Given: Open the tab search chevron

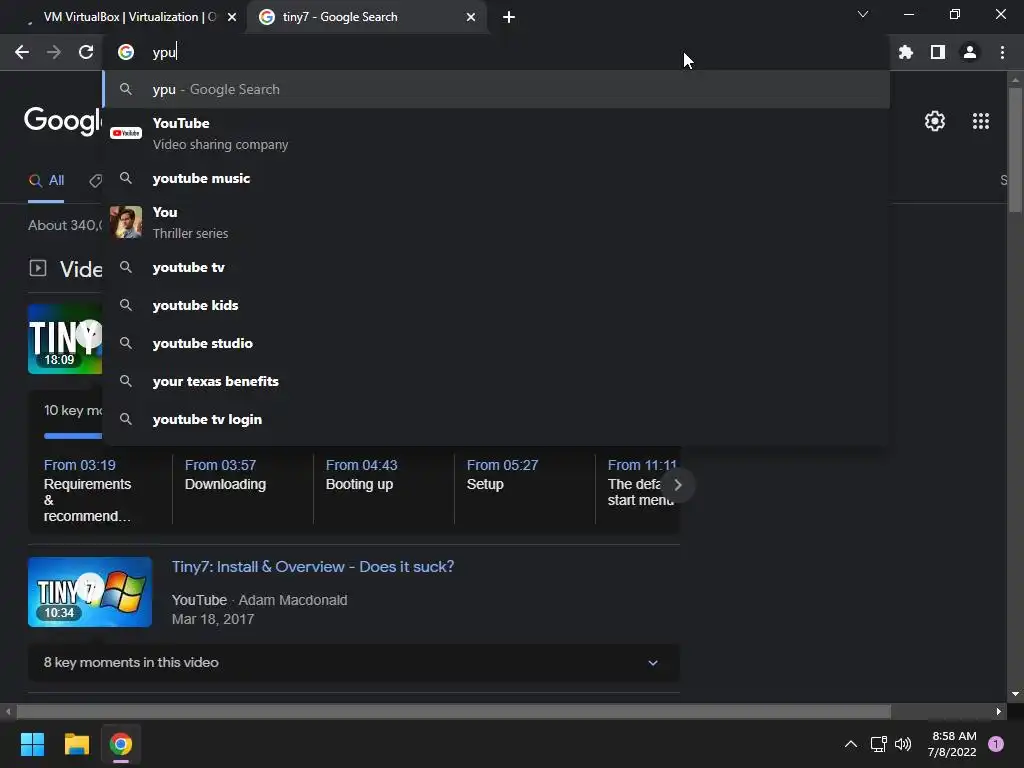Looking at the screenshot, I should [863, 14].
